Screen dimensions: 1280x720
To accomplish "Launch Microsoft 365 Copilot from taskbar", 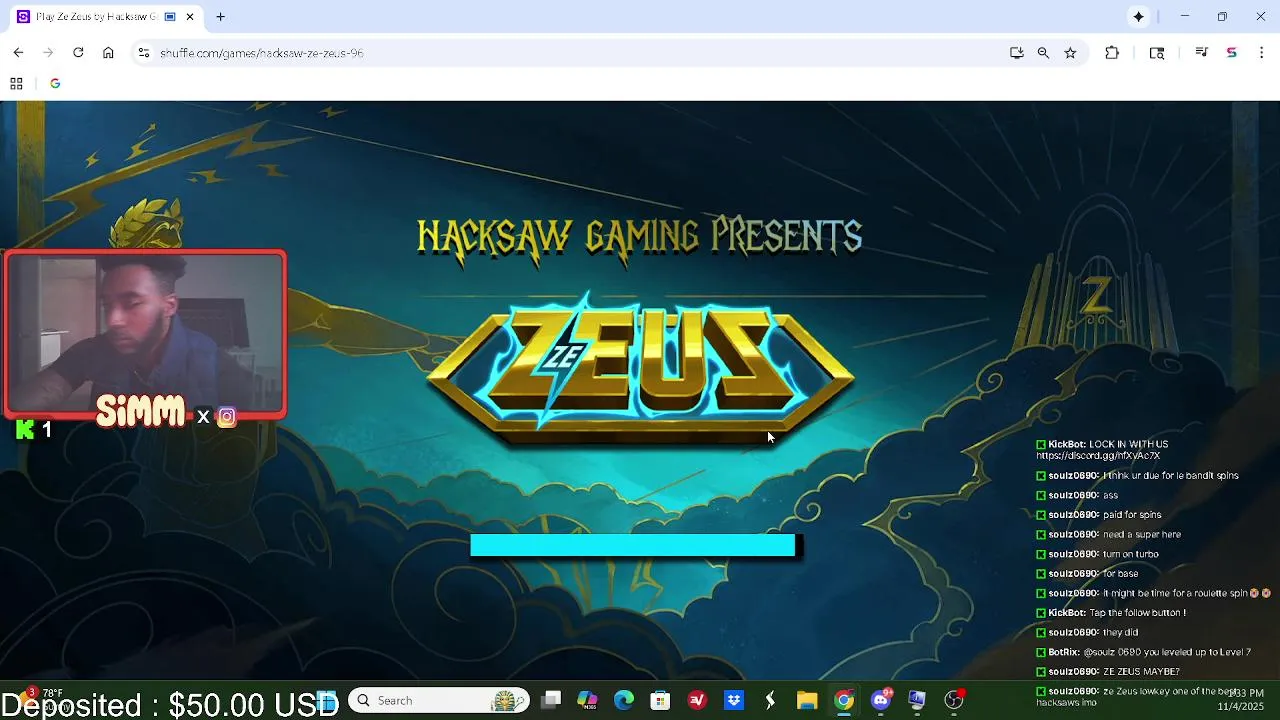I will pos(587,701).
